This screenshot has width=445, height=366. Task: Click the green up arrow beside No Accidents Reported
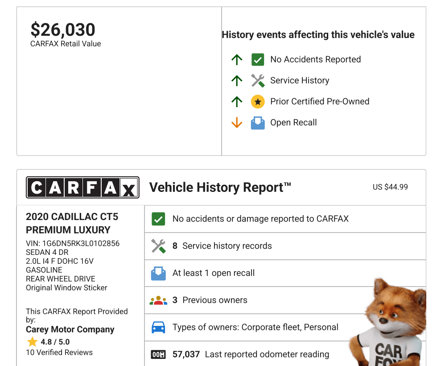pos(237,59)
